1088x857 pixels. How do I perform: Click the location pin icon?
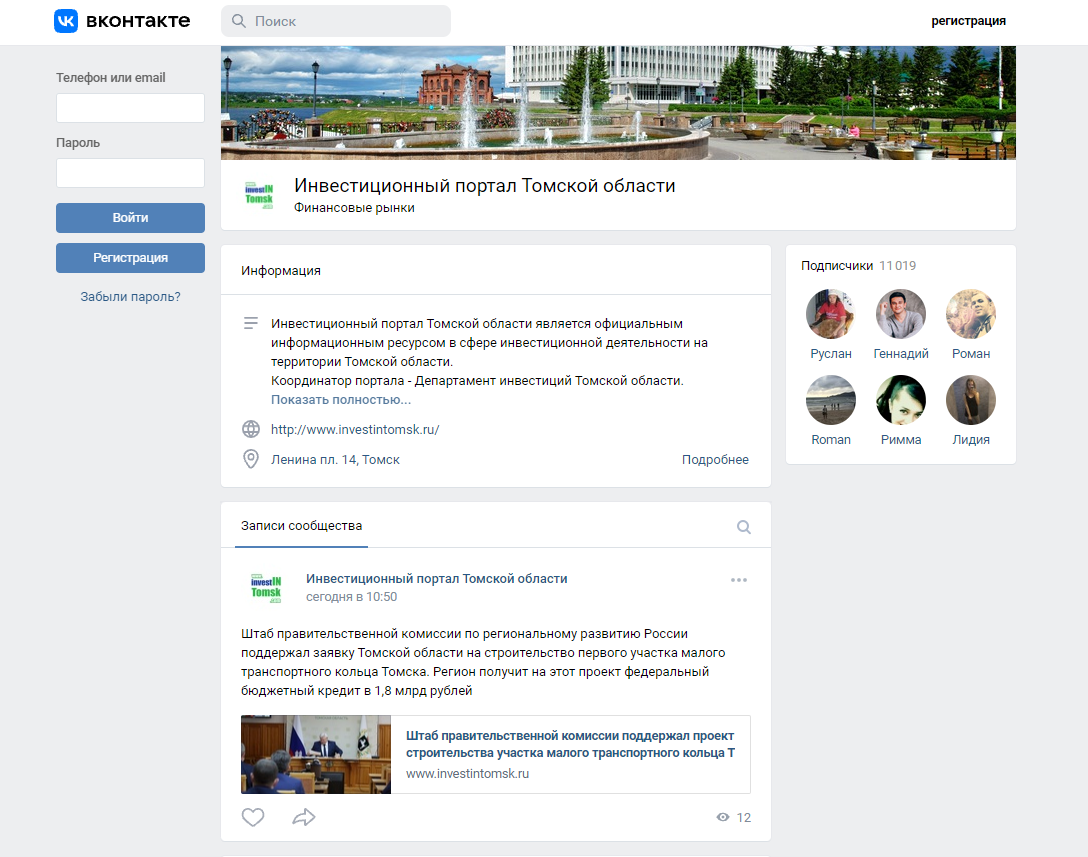coord(250,459)
